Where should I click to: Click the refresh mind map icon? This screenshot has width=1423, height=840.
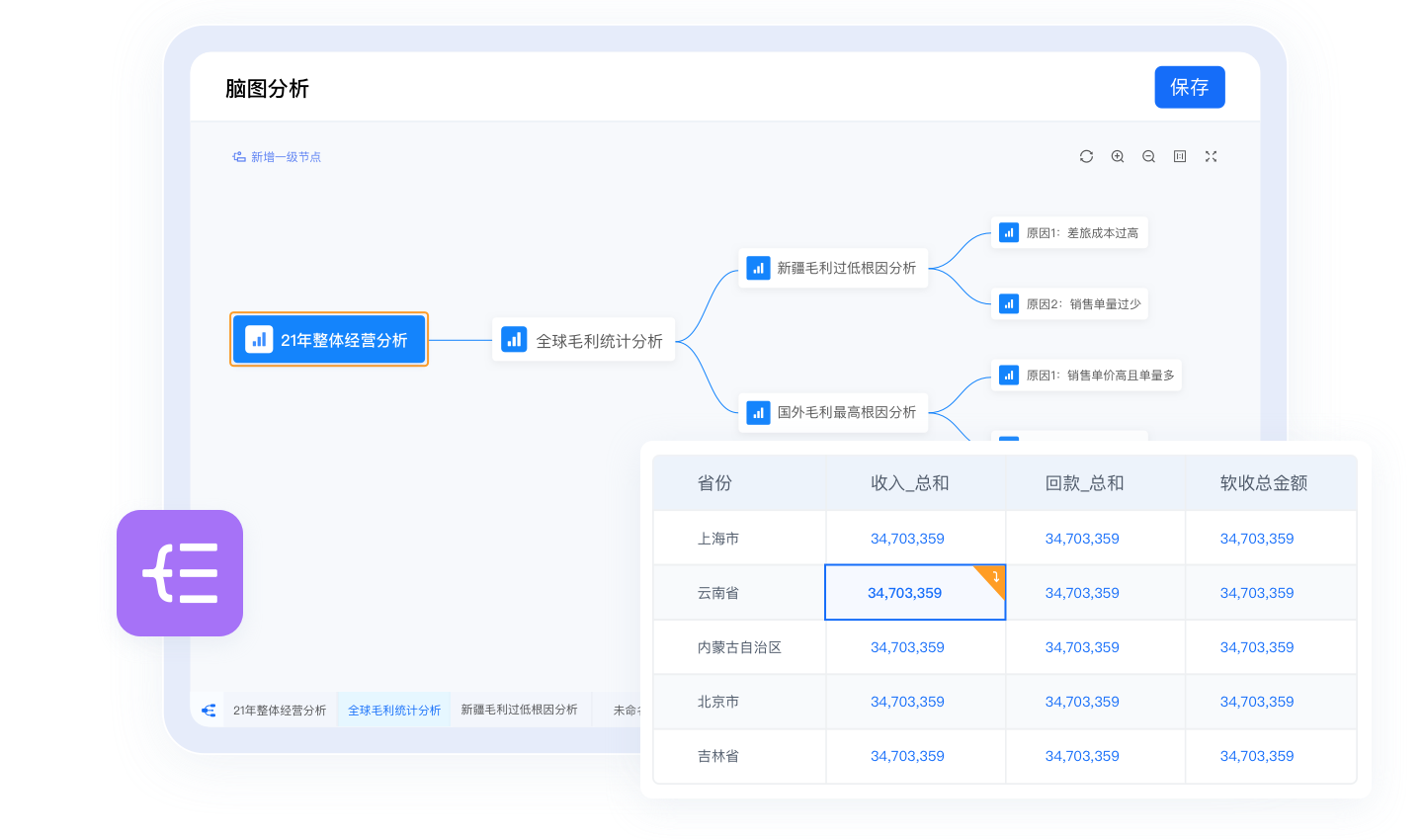(1086, 156)
